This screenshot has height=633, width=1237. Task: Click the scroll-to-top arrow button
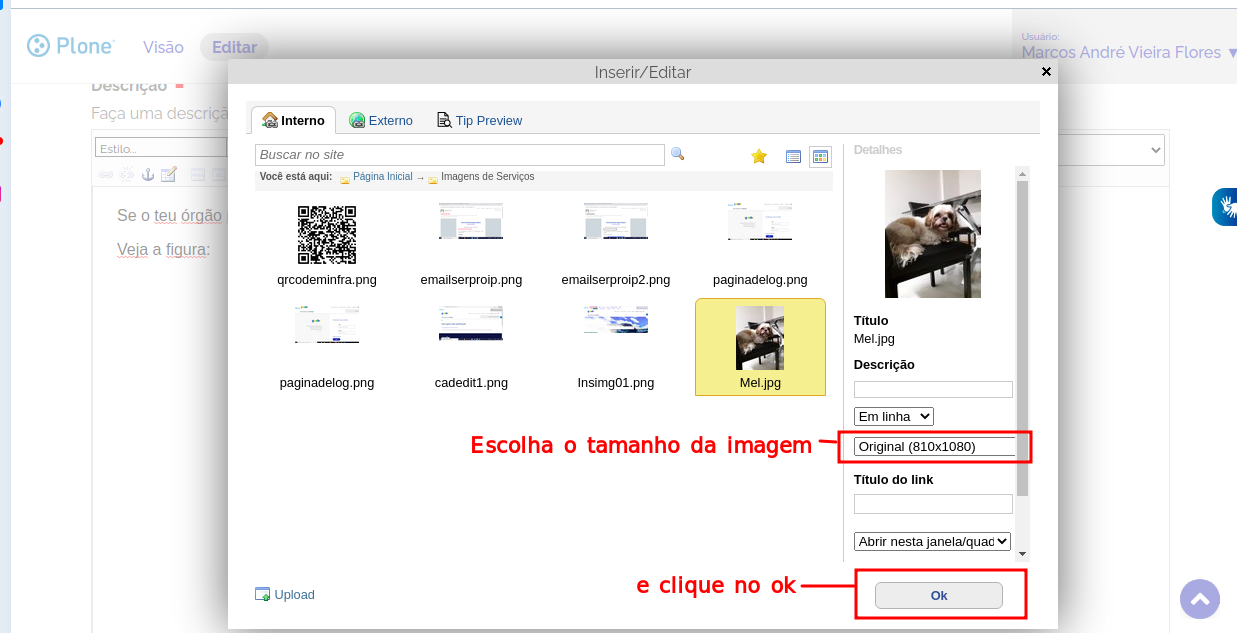1199,600
